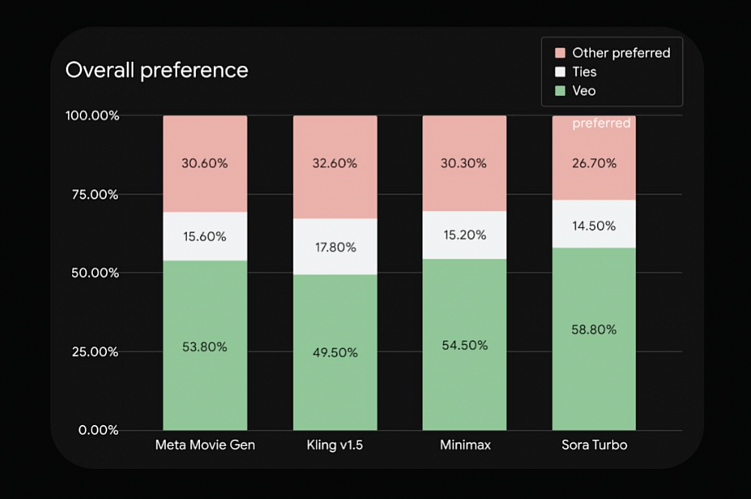The height and width of the screenshot is (499, 751).
Task: Select the Meta Movie Gen axis label
Action: [205, 444]
